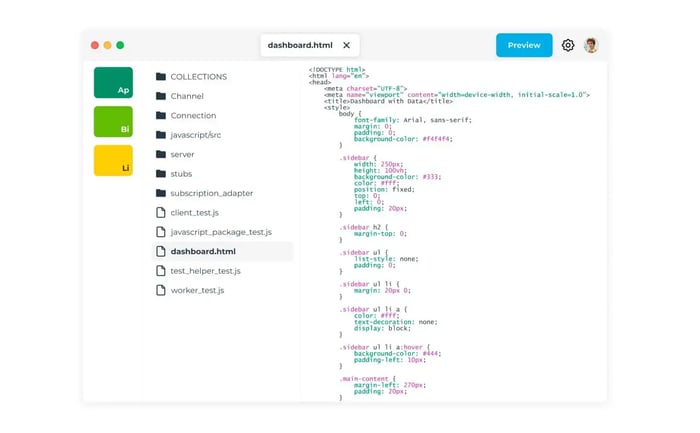Screen dimensions: 700x433
Task: Click the background-color #f4f4f4 line
Action: 403,139
